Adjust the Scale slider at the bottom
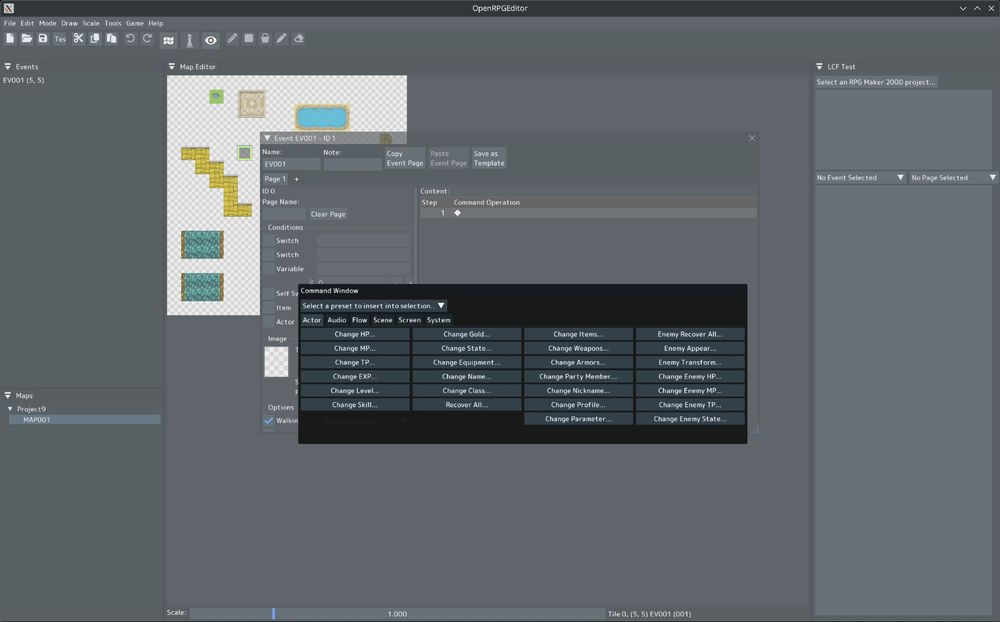The image size is (1000, 622). pyautogui.click(x=397, y=614)
